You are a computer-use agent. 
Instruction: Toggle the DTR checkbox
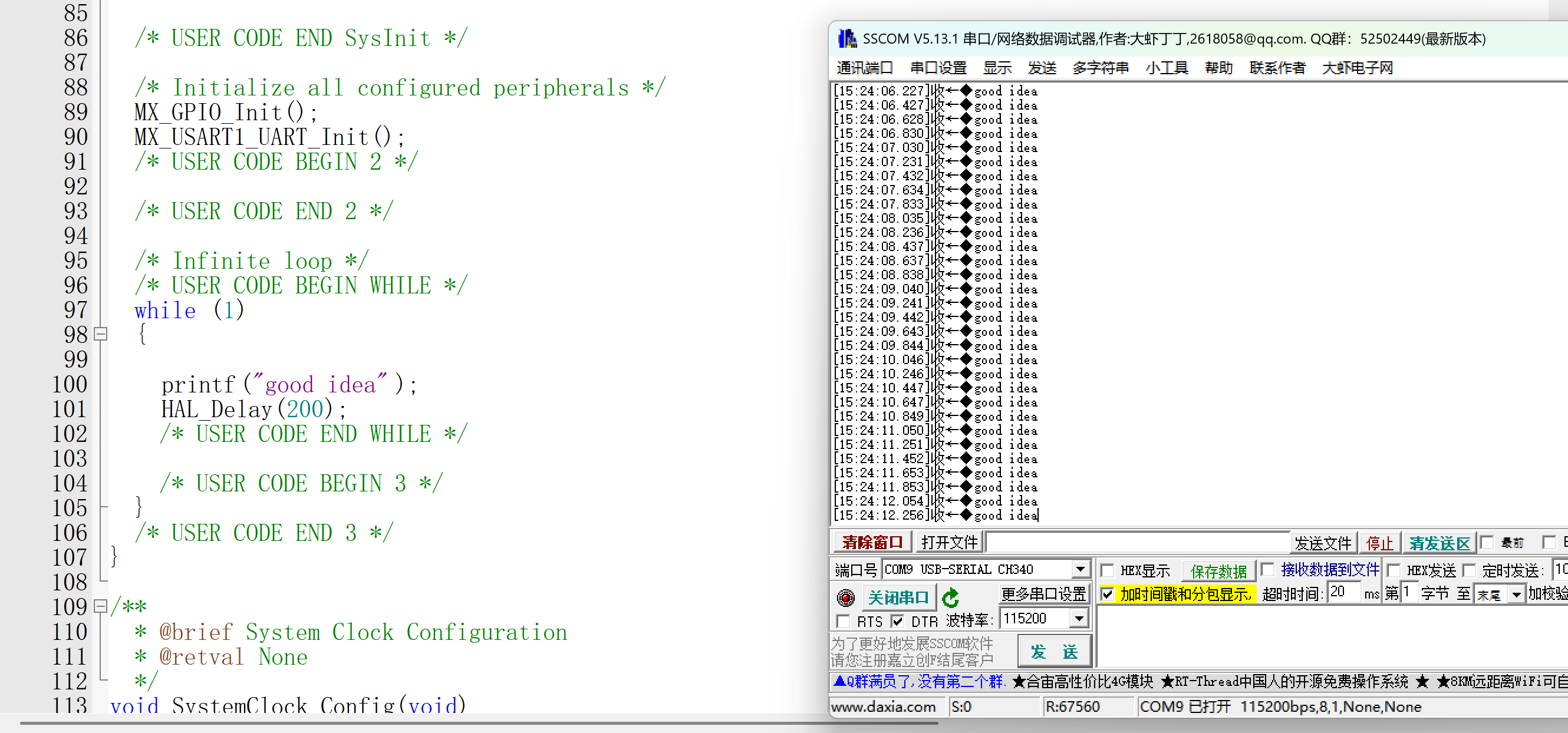pyautogui.click(x=897, y=621)
